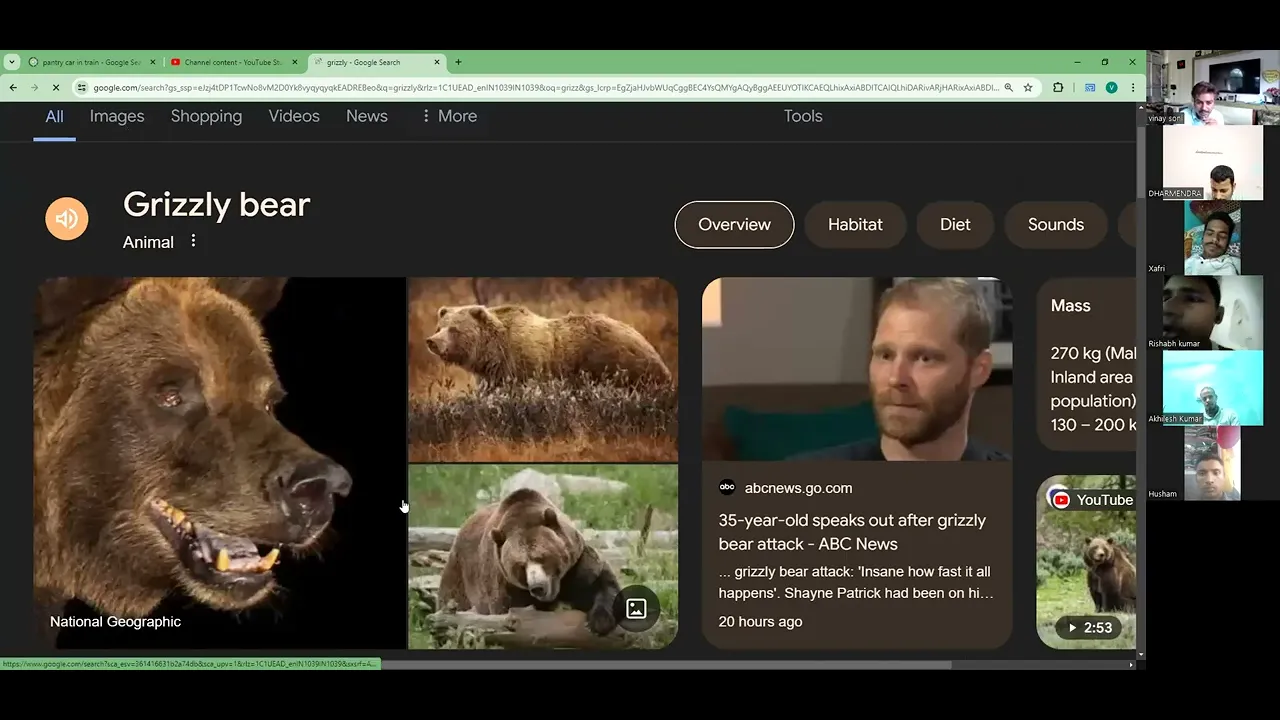The width and height of the screenshot is (1280, 720).
Task: Close the grizzly Google Search tab
Action: [437, 62]
